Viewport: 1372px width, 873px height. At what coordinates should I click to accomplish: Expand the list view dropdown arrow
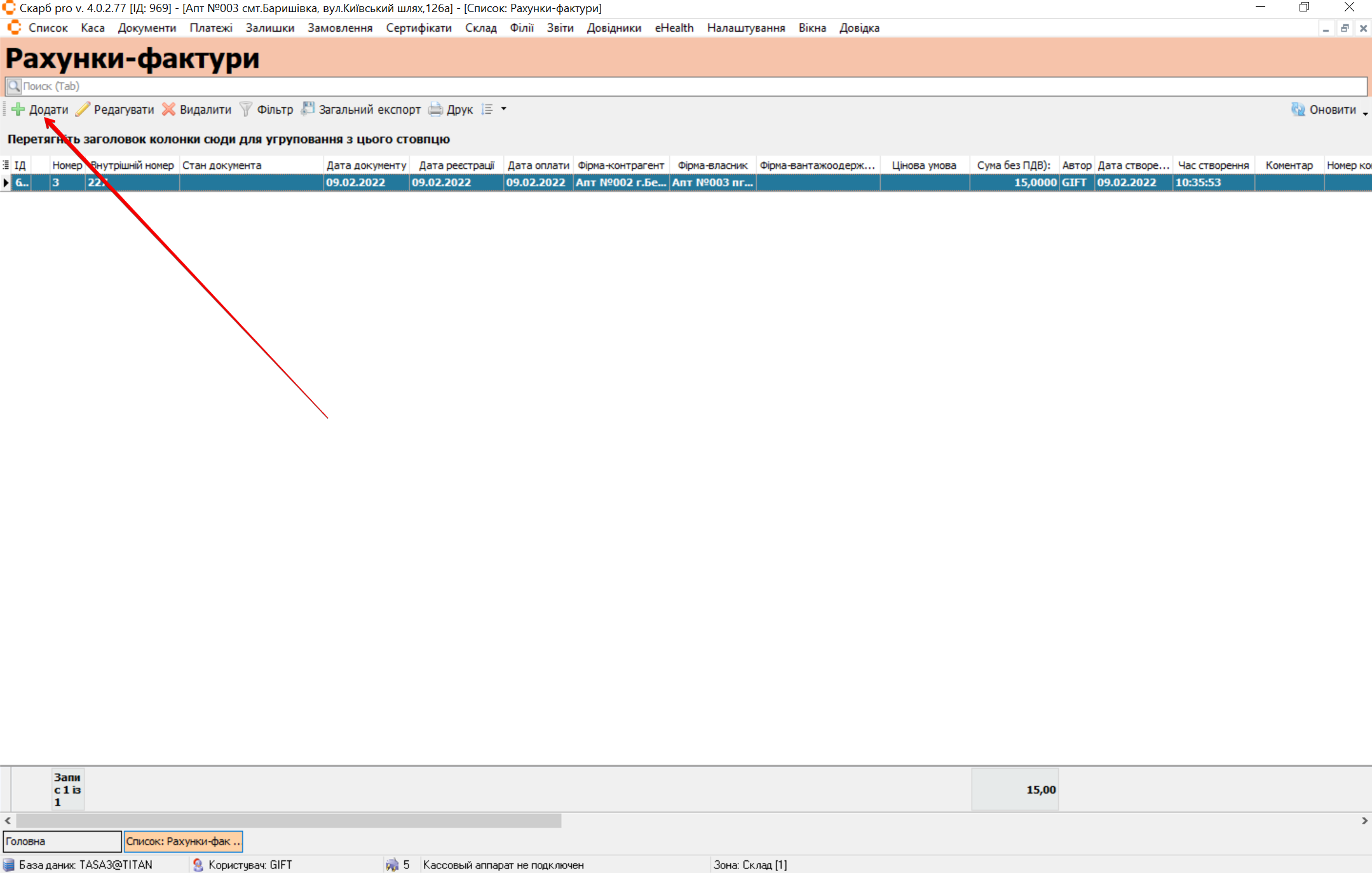tap(504, 109)
